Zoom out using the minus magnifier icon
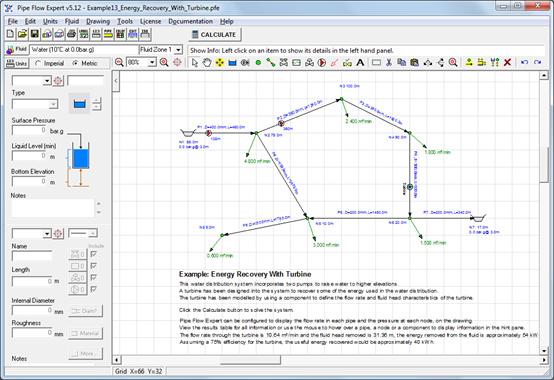 coord(119,63)
